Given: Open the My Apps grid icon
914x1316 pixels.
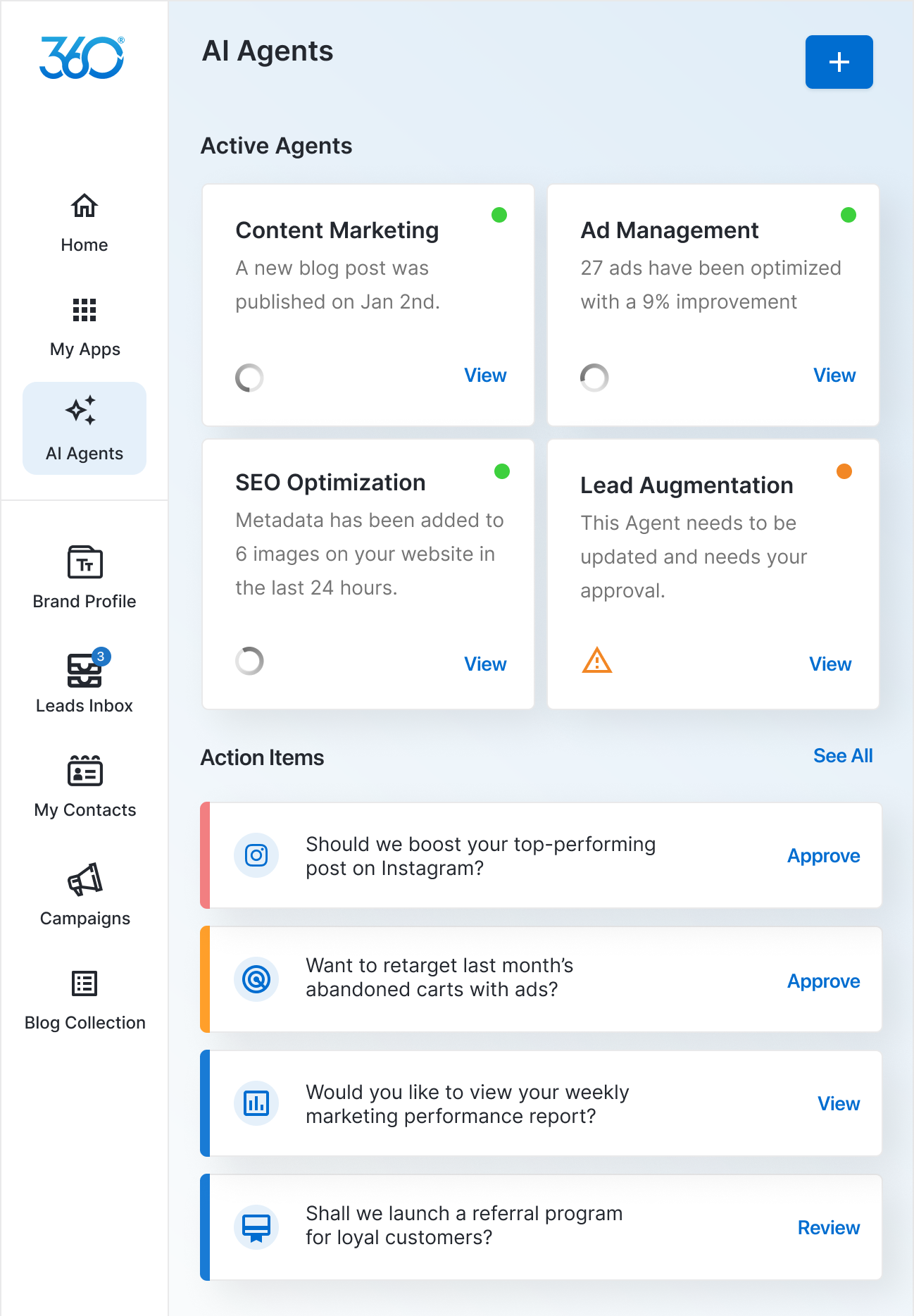Looking at the screenshot, I should [x=84, y=310].
